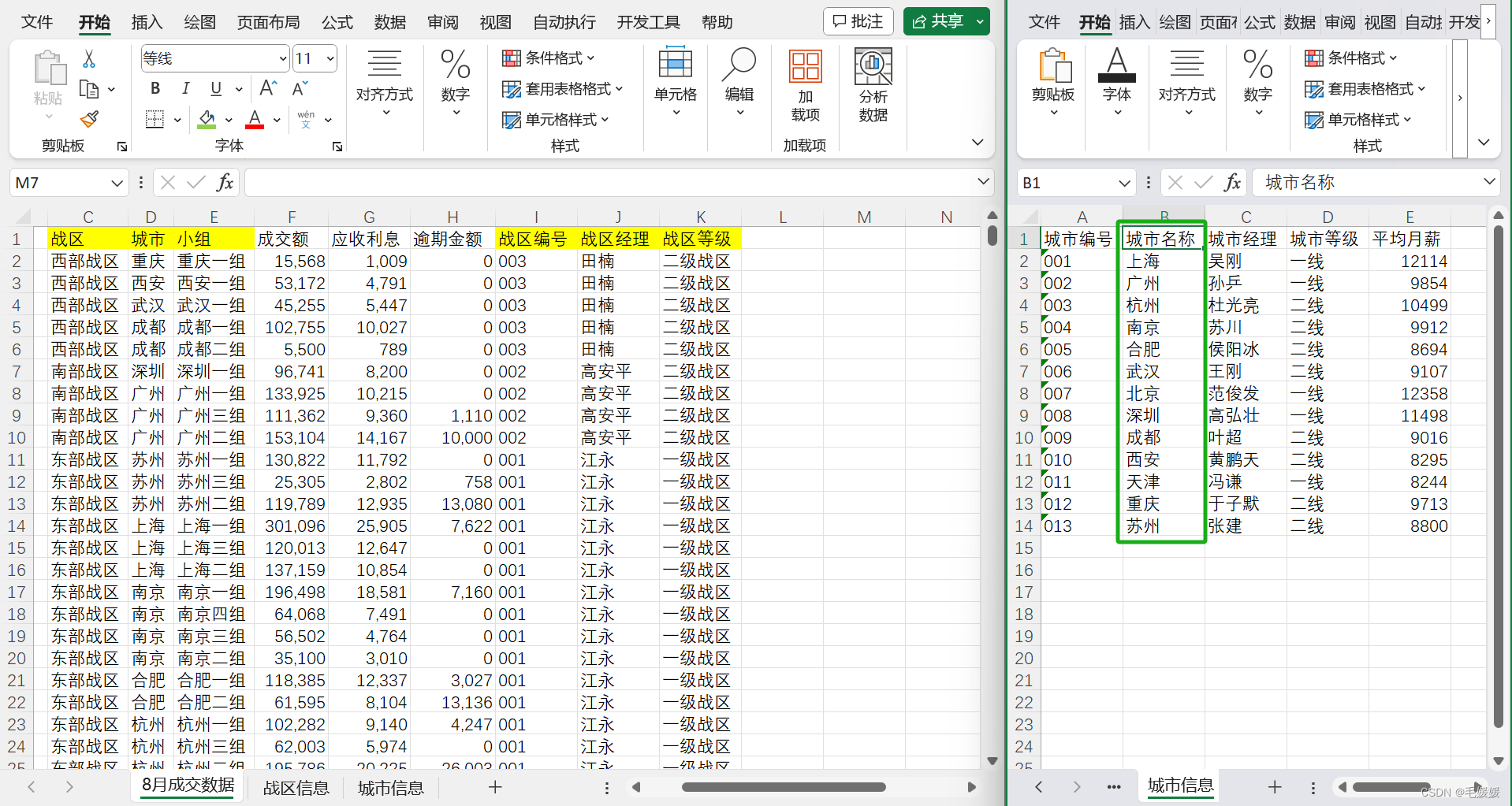Image resolution: width=1512 pixels, height=806 pixels.
Task: Click the Borders icon in left ribbon
Action: [x=155, y=119]
